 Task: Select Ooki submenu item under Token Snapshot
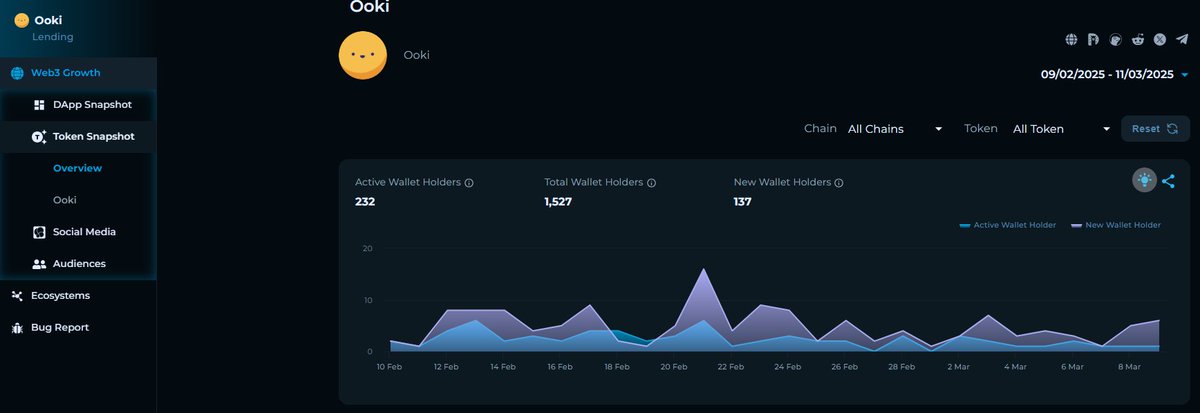coord(65,200)
